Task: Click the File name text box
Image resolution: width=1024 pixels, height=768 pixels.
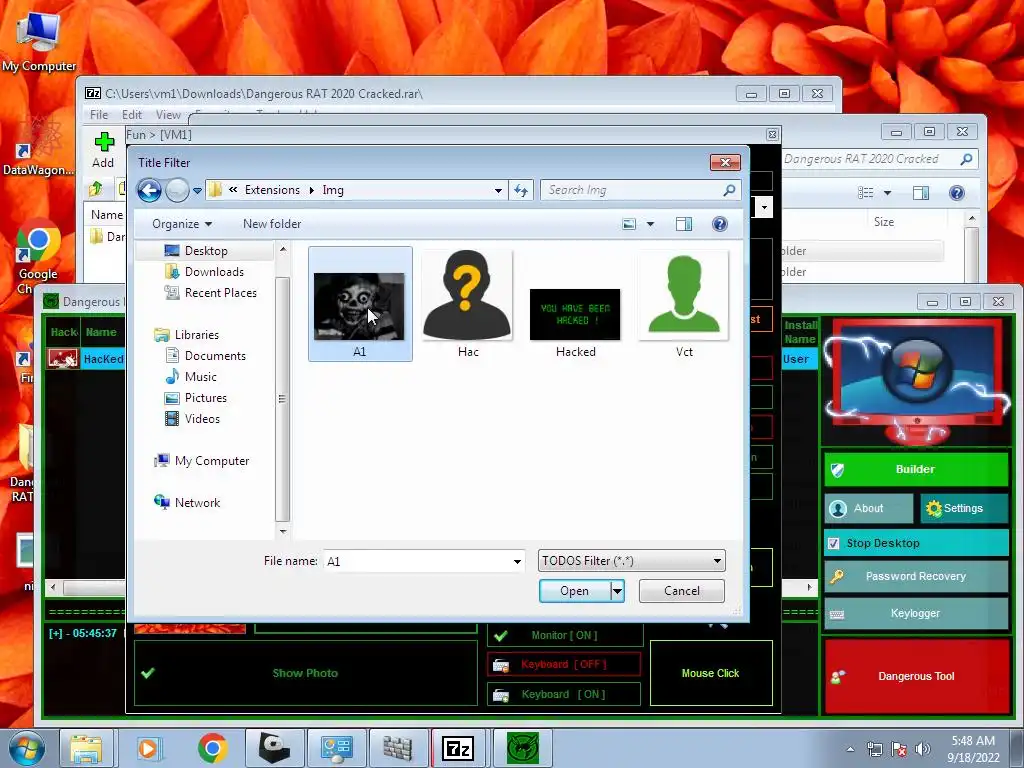Action: pos(417,562)
